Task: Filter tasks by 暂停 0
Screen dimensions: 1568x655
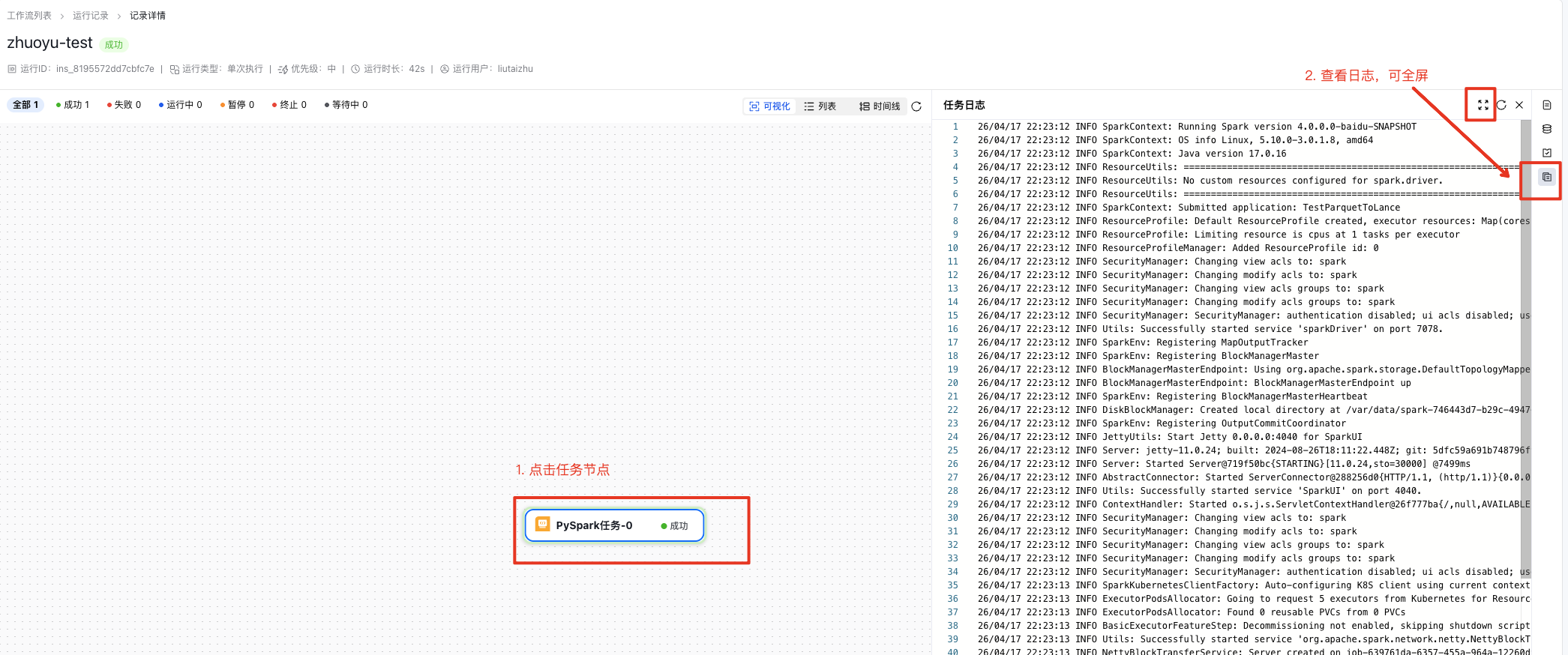Action: pos(237,105)
